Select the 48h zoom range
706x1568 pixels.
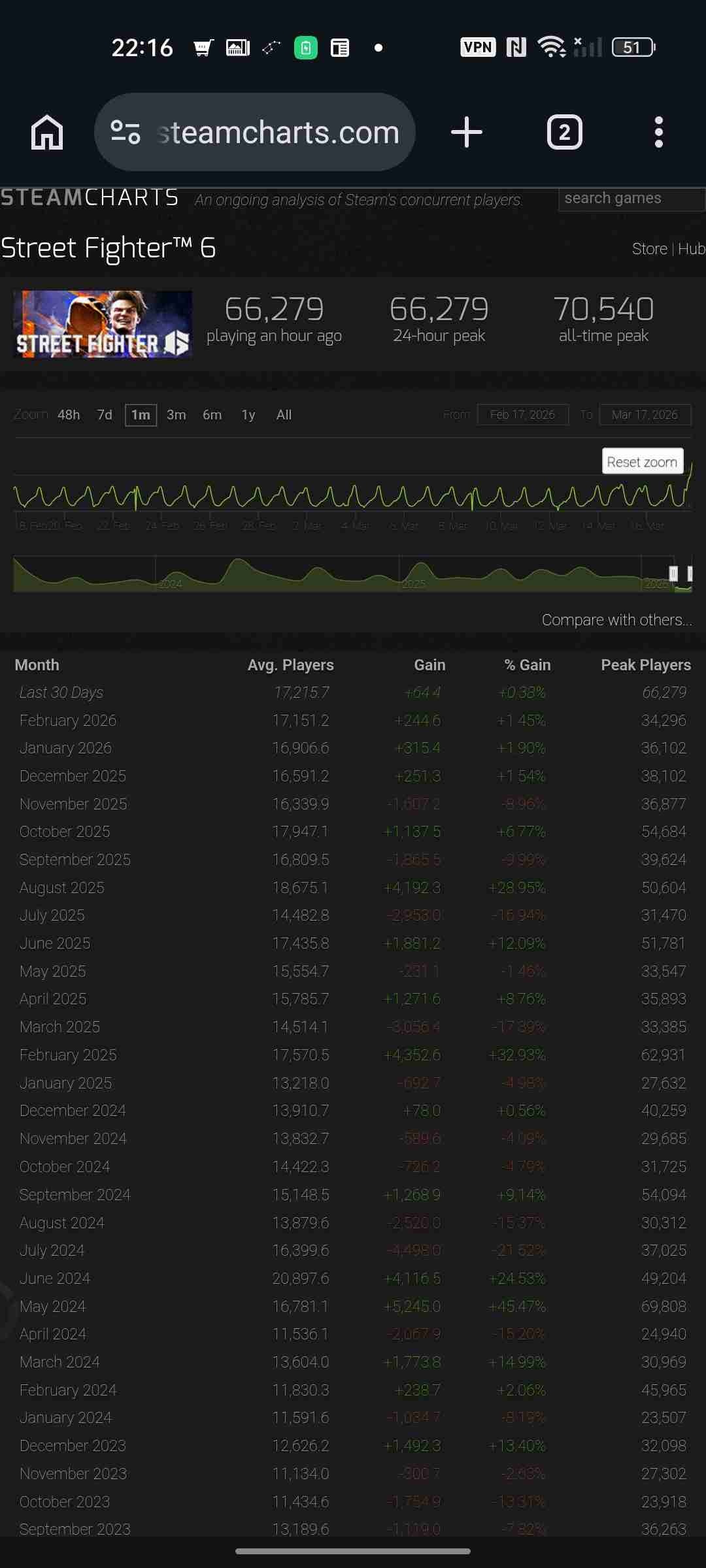coord(69,415)
